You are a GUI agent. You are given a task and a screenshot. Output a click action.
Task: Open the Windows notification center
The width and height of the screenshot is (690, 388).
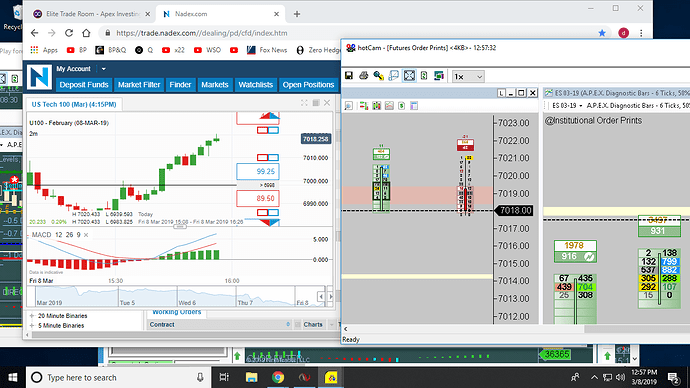673,377
